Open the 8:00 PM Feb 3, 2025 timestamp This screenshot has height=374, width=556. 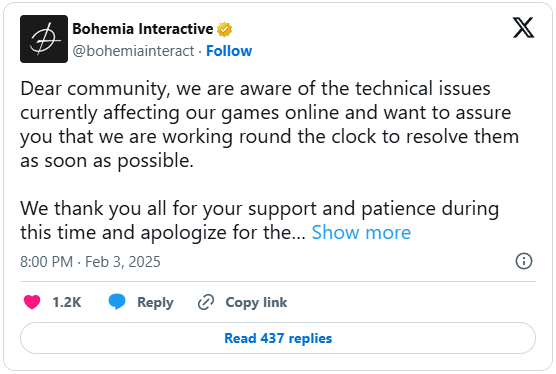pyautogui.click(x=90, y=262)
